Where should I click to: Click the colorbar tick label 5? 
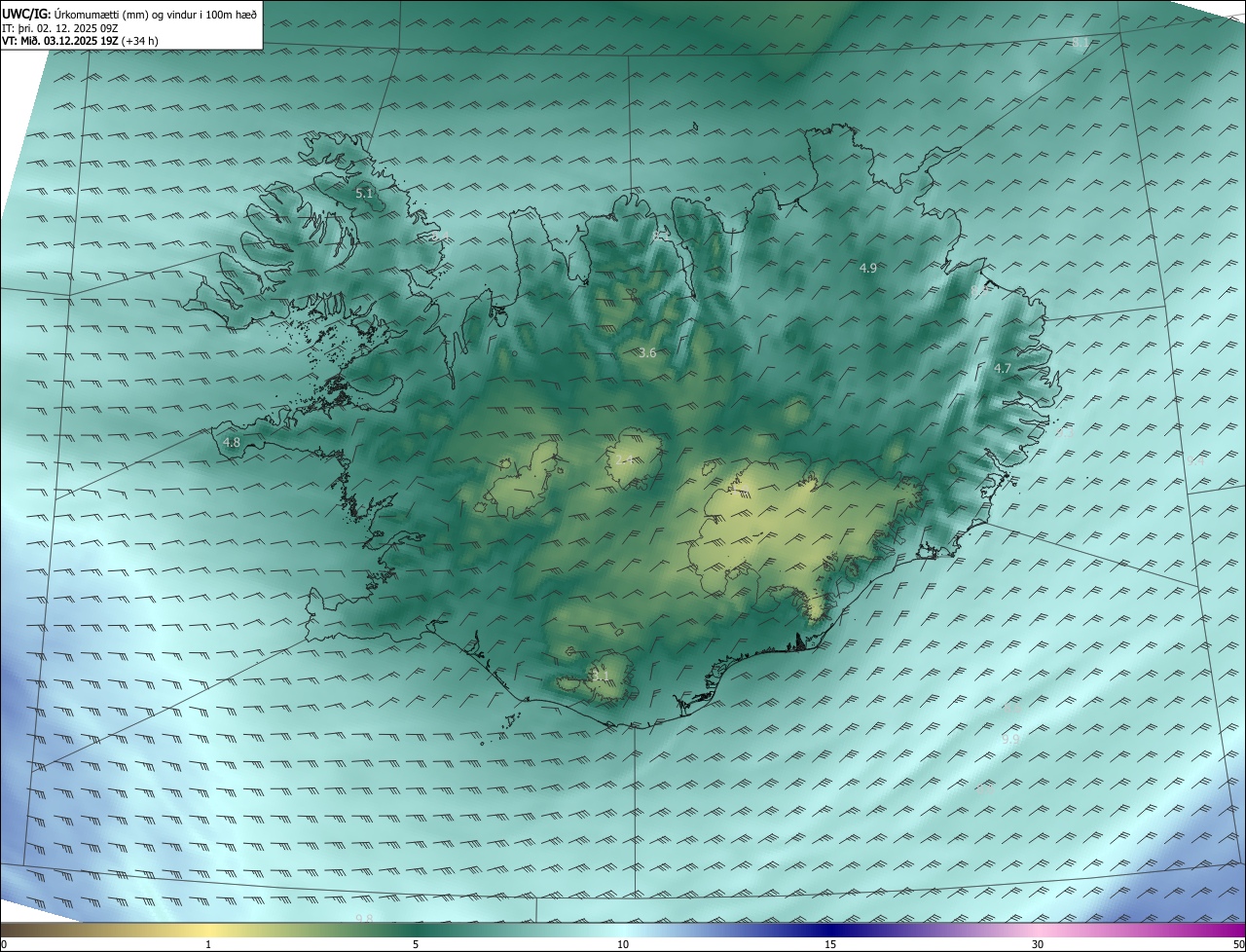coord(416,944)
